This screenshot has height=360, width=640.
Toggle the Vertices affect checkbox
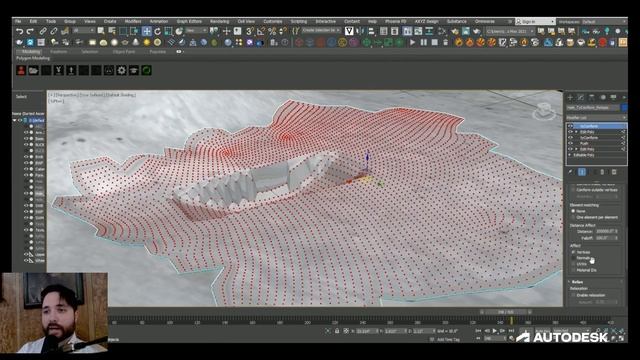click(573, 252)
